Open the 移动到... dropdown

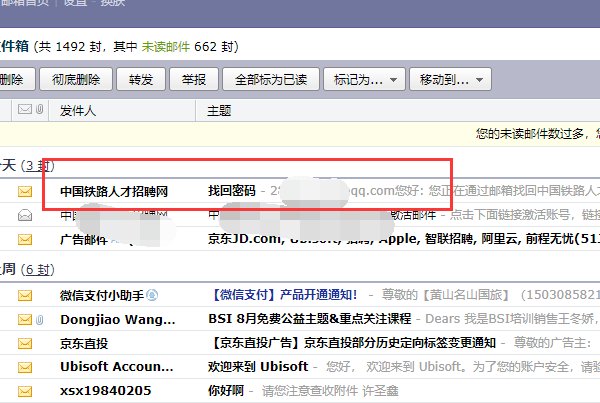(450, 79)
